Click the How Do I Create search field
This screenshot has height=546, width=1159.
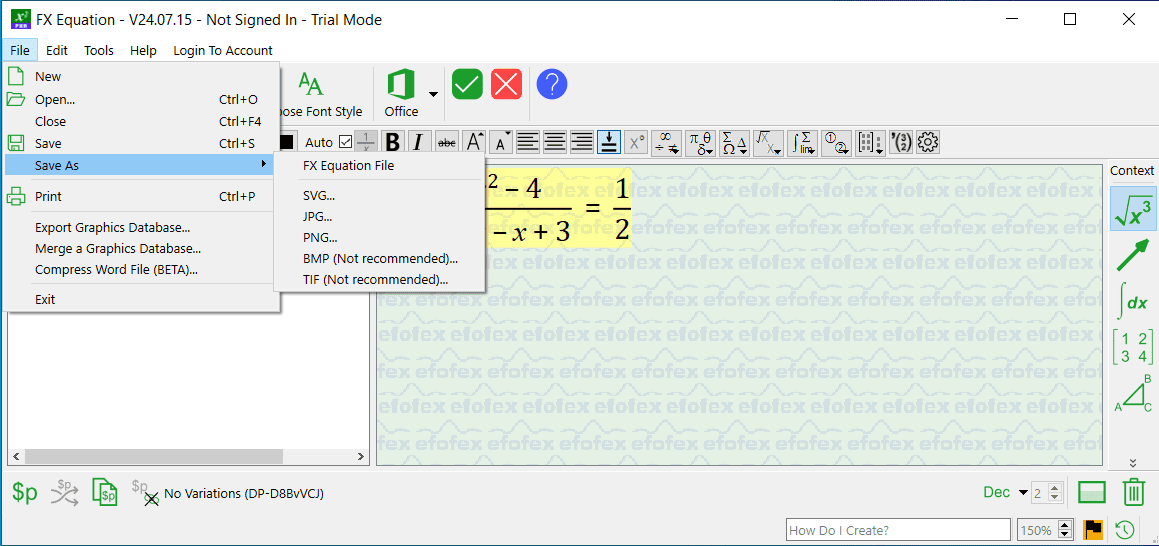point(898,530)
